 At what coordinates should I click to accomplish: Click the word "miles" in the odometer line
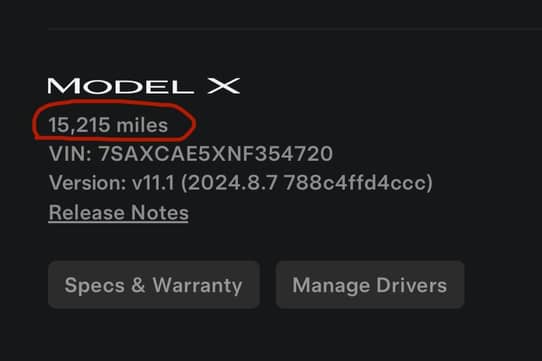point(142,125)
